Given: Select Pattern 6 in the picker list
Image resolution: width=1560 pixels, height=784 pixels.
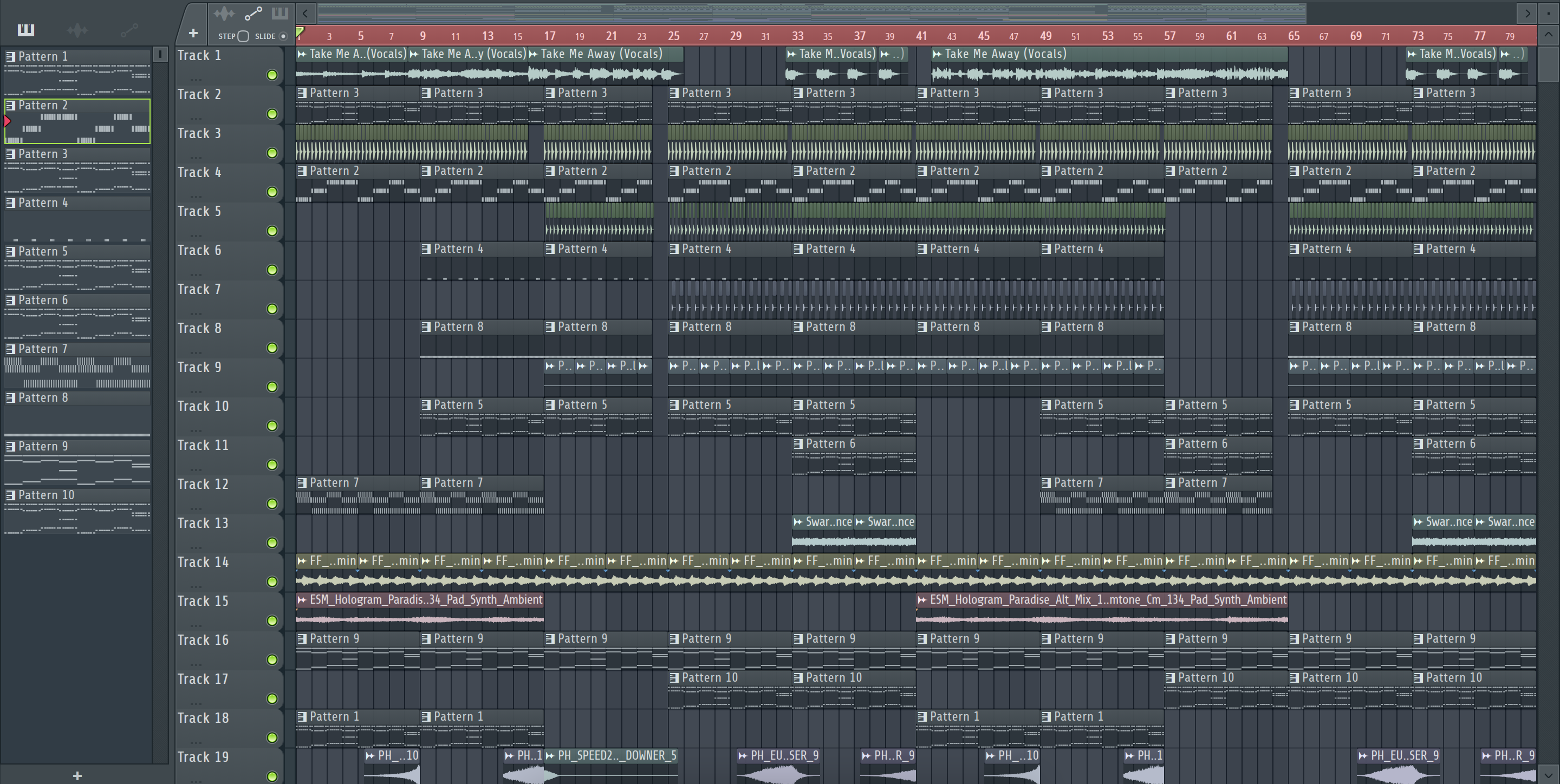Looking at the screenshot, I should pos(77,316).
